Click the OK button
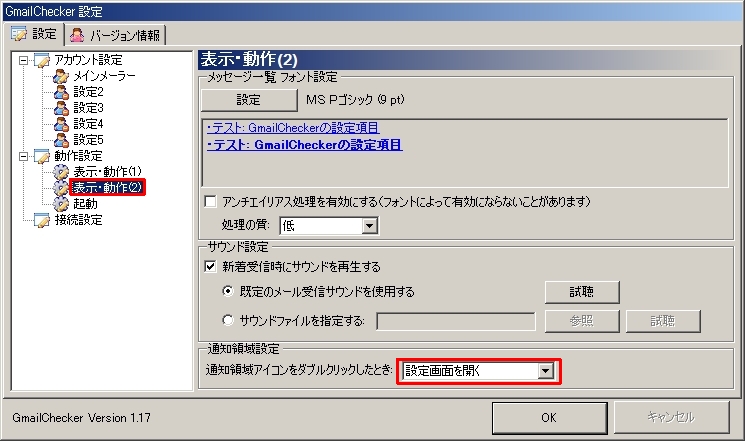 click(550, 418)
